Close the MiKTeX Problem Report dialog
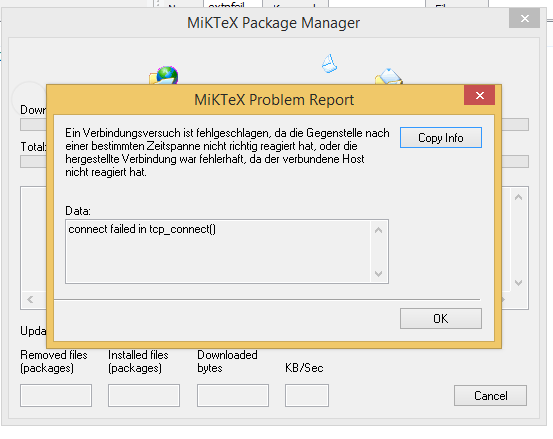This screenshot has width=553, height=439. 479,95
